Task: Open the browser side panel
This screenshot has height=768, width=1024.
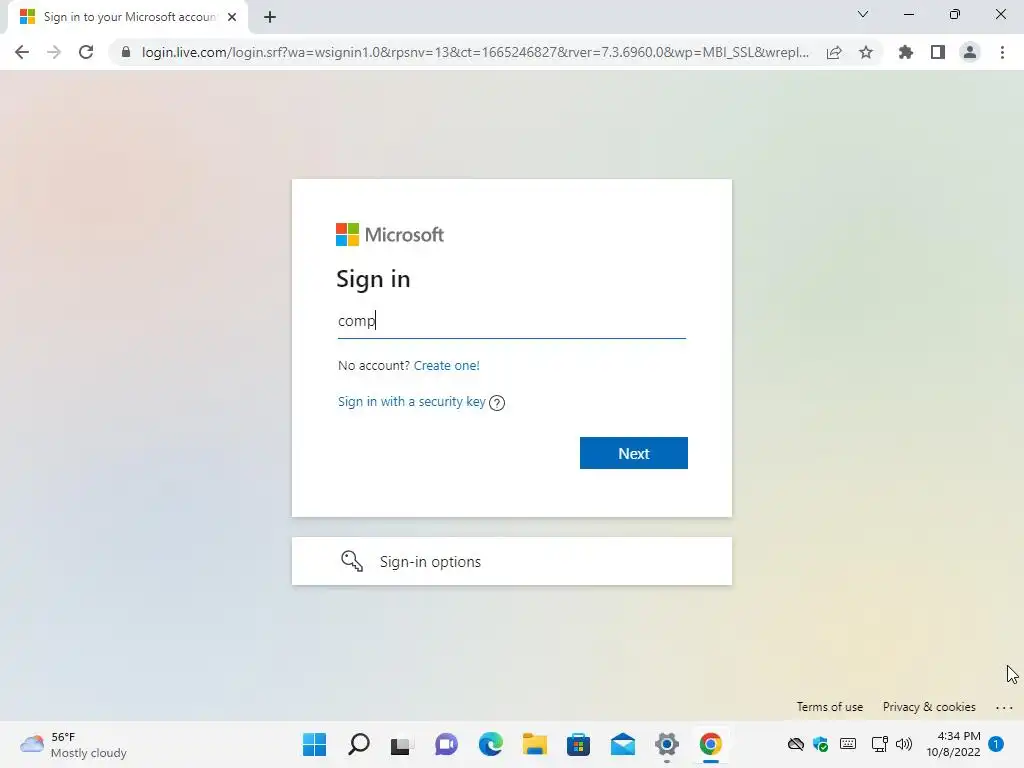Action: click(938, 52)
